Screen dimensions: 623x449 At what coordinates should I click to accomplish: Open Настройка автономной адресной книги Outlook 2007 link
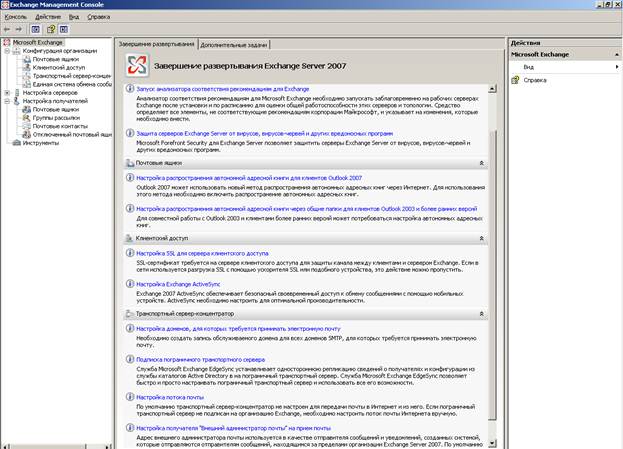pos(249,178)
